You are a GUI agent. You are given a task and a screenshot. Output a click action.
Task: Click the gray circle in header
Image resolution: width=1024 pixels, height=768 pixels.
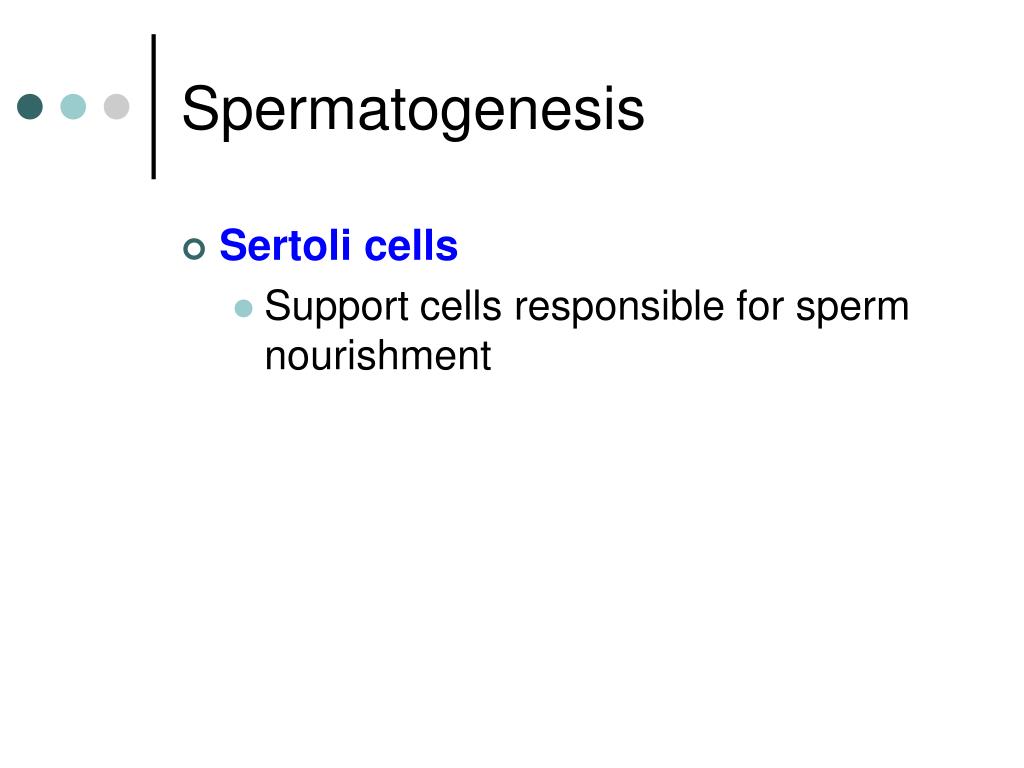(x=116, y=106)
